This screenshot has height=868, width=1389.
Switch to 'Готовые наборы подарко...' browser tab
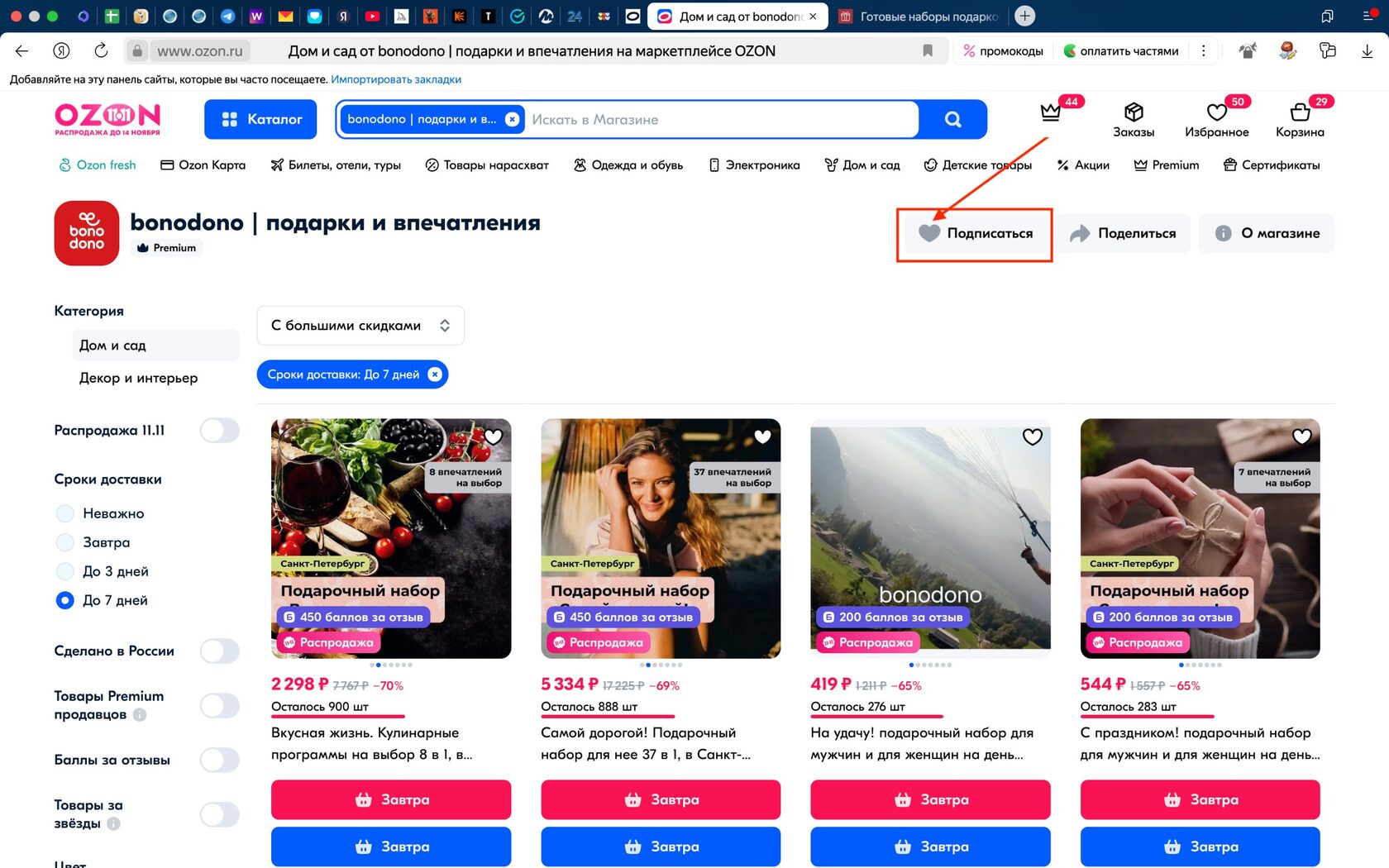919,16
